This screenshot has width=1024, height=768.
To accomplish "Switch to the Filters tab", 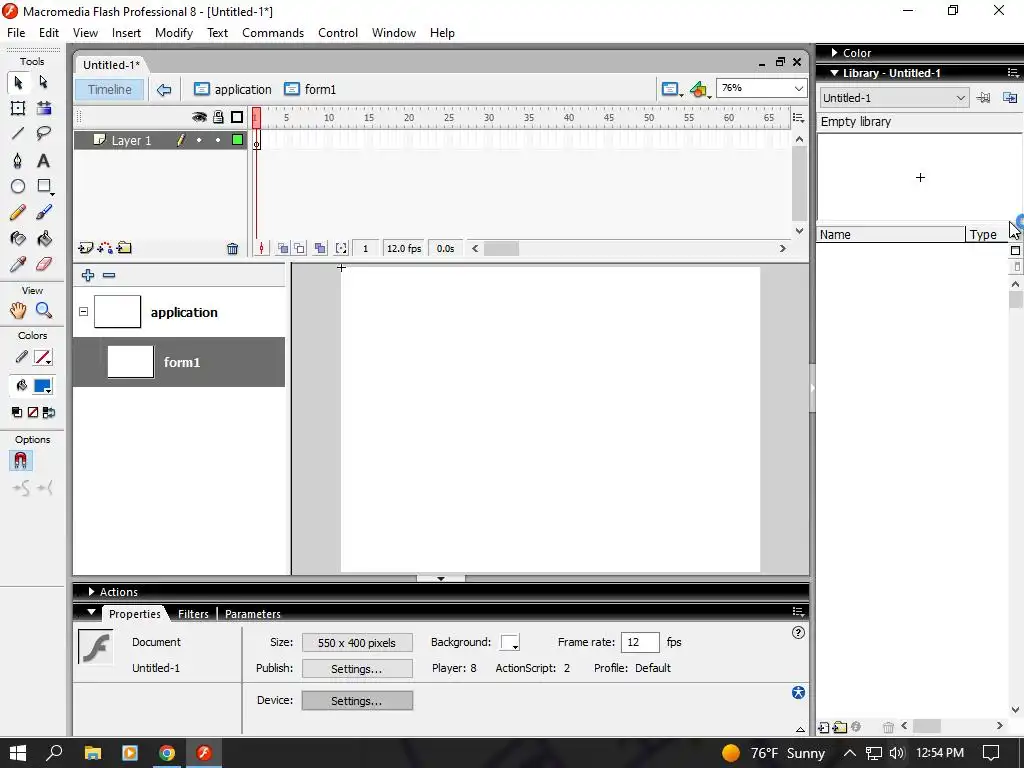I will (x=193, y=614).
